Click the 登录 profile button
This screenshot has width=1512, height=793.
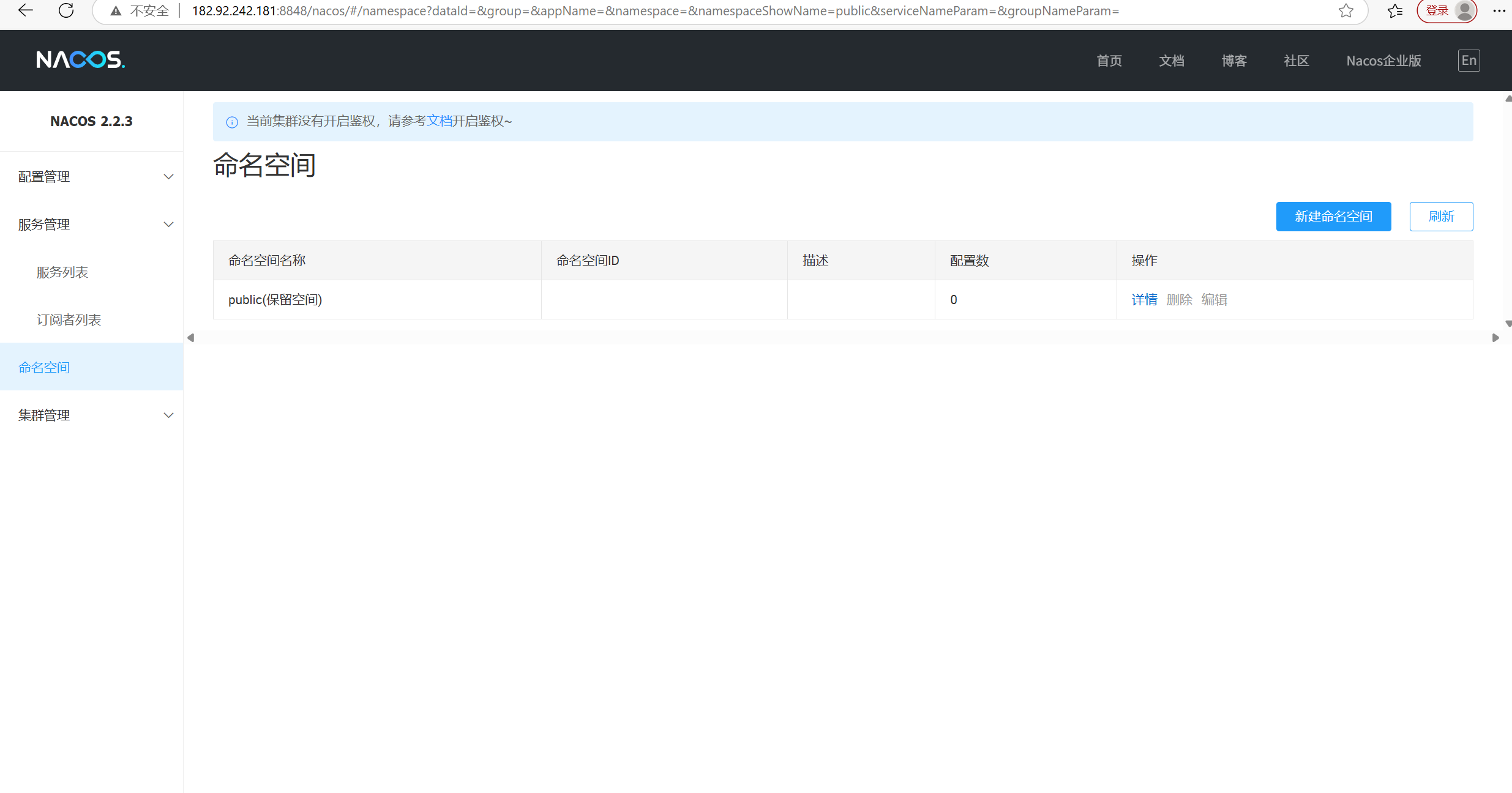point(1447,11)
